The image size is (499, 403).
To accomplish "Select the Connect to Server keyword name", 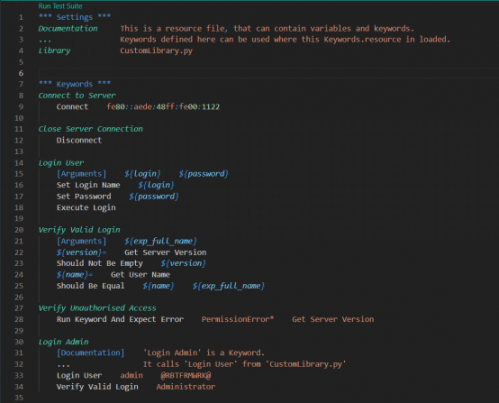I will (77, 96).
